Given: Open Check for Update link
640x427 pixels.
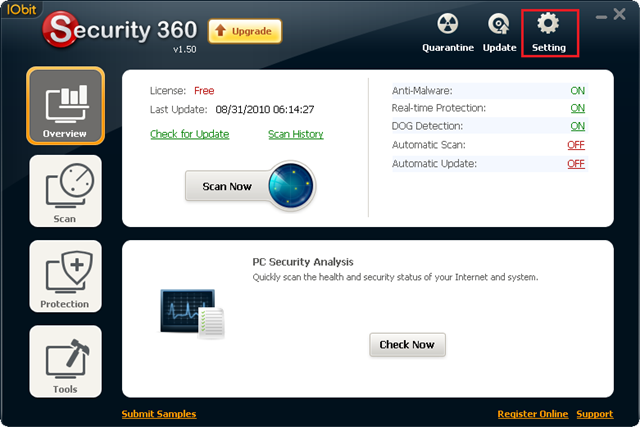Looking at the screenshot, I should pyautogui.click(x=189, y=134).
